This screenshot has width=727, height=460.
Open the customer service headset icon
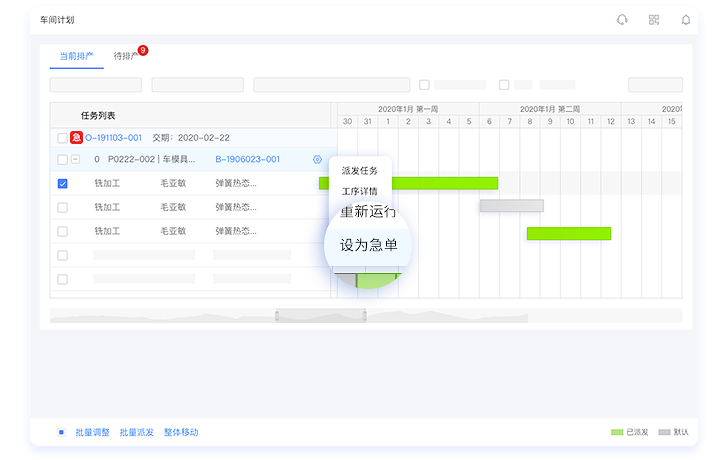pos(622,20)
